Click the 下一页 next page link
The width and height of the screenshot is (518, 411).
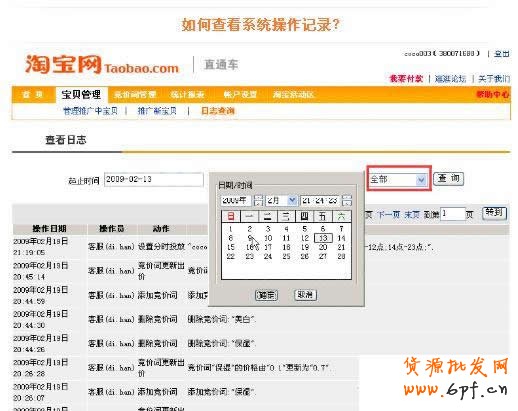[389, 215]
